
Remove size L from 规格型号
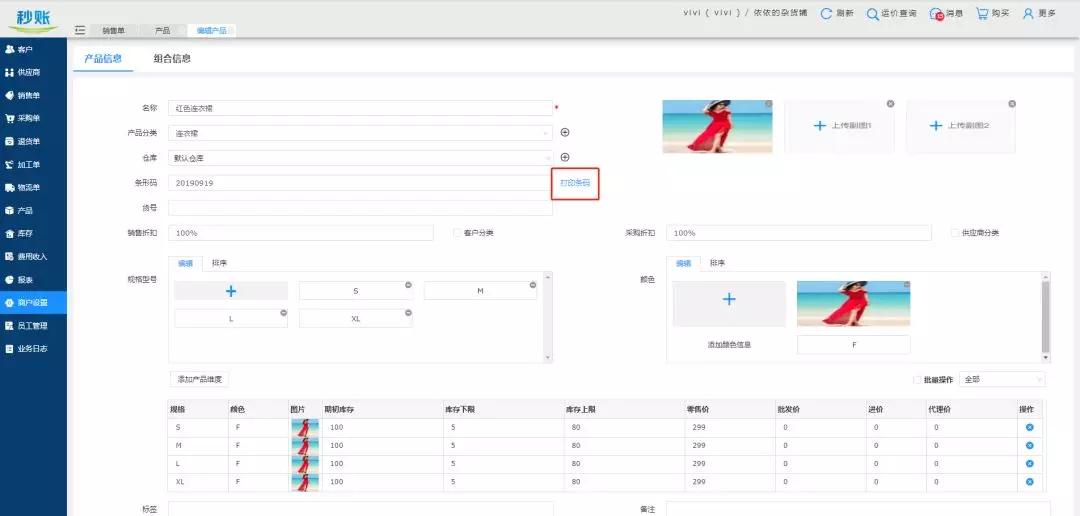click(x=283, y=313)
